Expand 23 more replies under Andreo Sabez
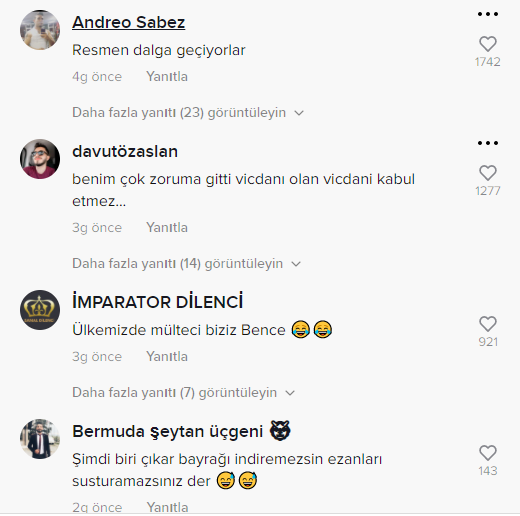This screenshot has height=516, width=520. tap(188, 113)
